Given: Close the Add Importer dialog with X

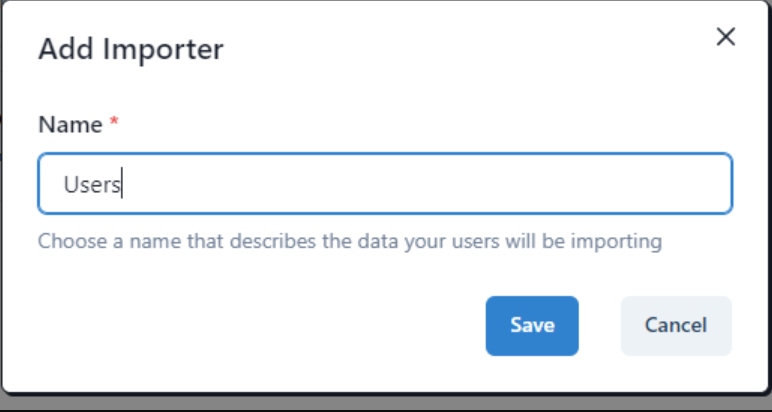Looking at the screenshot, I should pos(726,37).
